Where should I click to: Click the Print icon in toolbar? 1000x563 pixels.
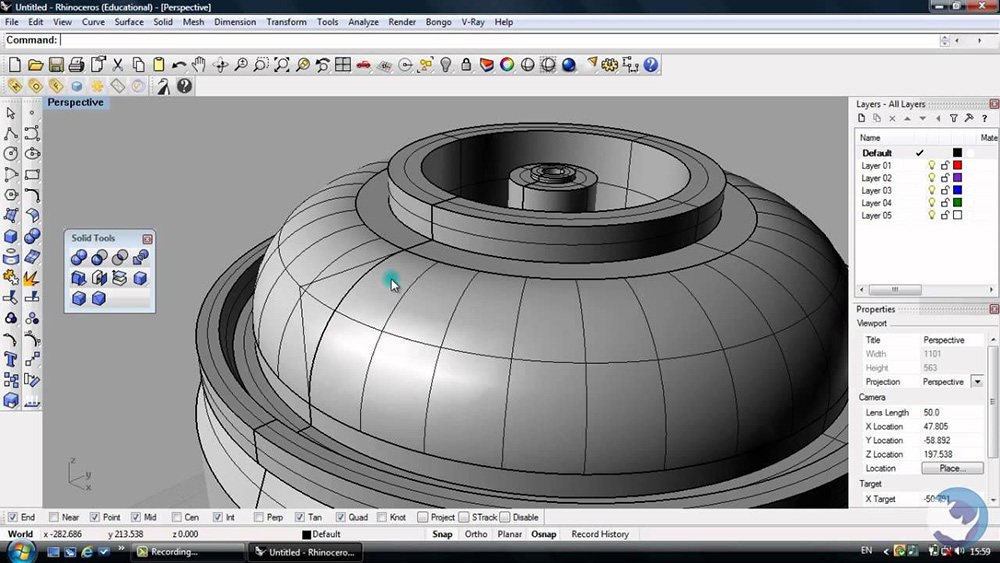[x=77, y=65]
